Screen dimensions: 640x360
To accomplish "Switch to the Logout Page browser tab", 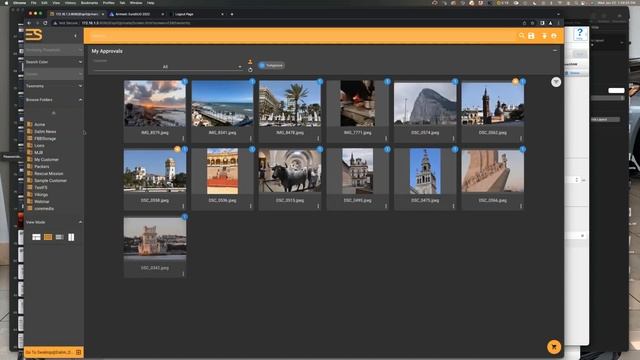I will tap(197, 14).
